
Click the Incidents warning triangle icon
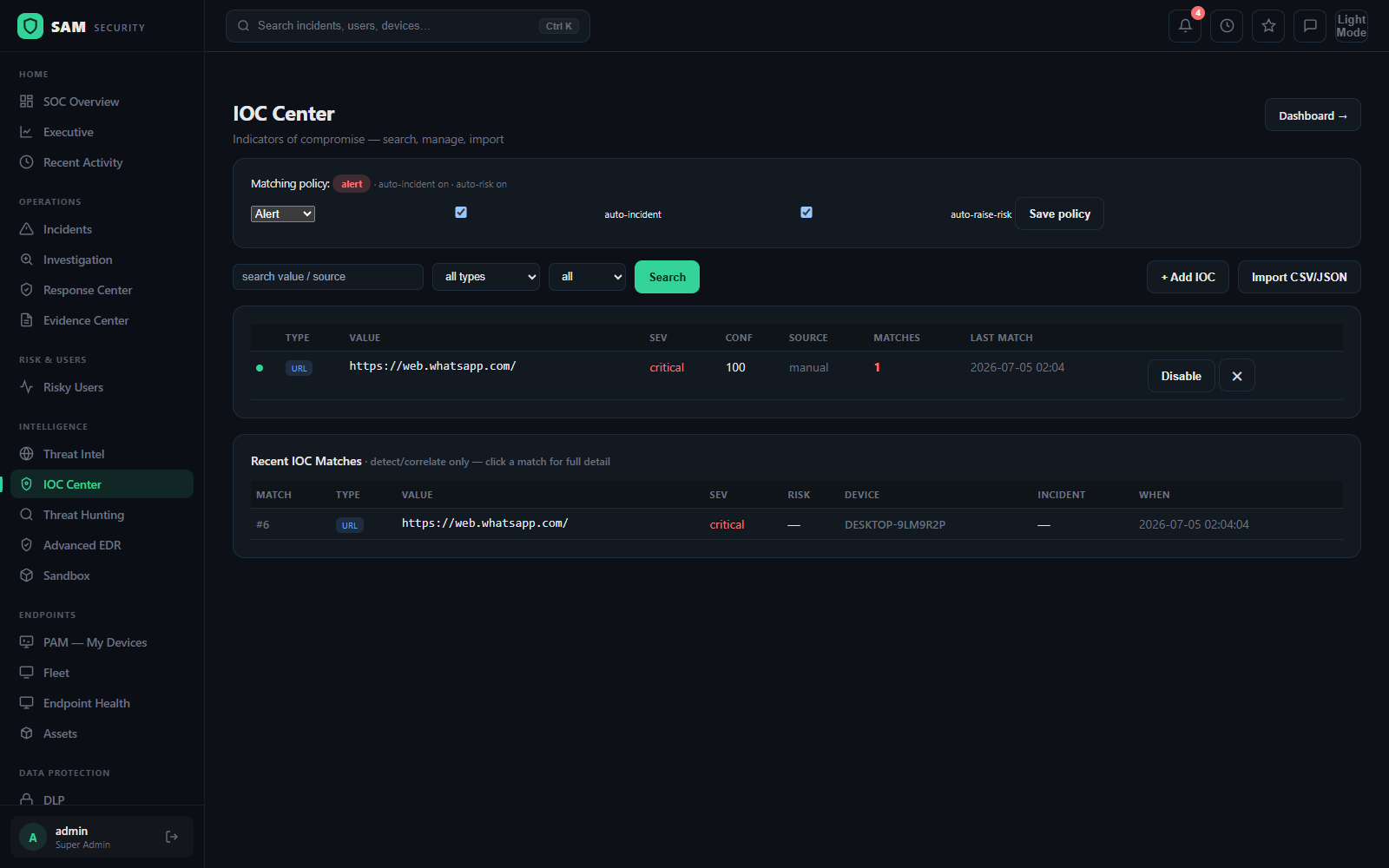(x=27, y=229)
